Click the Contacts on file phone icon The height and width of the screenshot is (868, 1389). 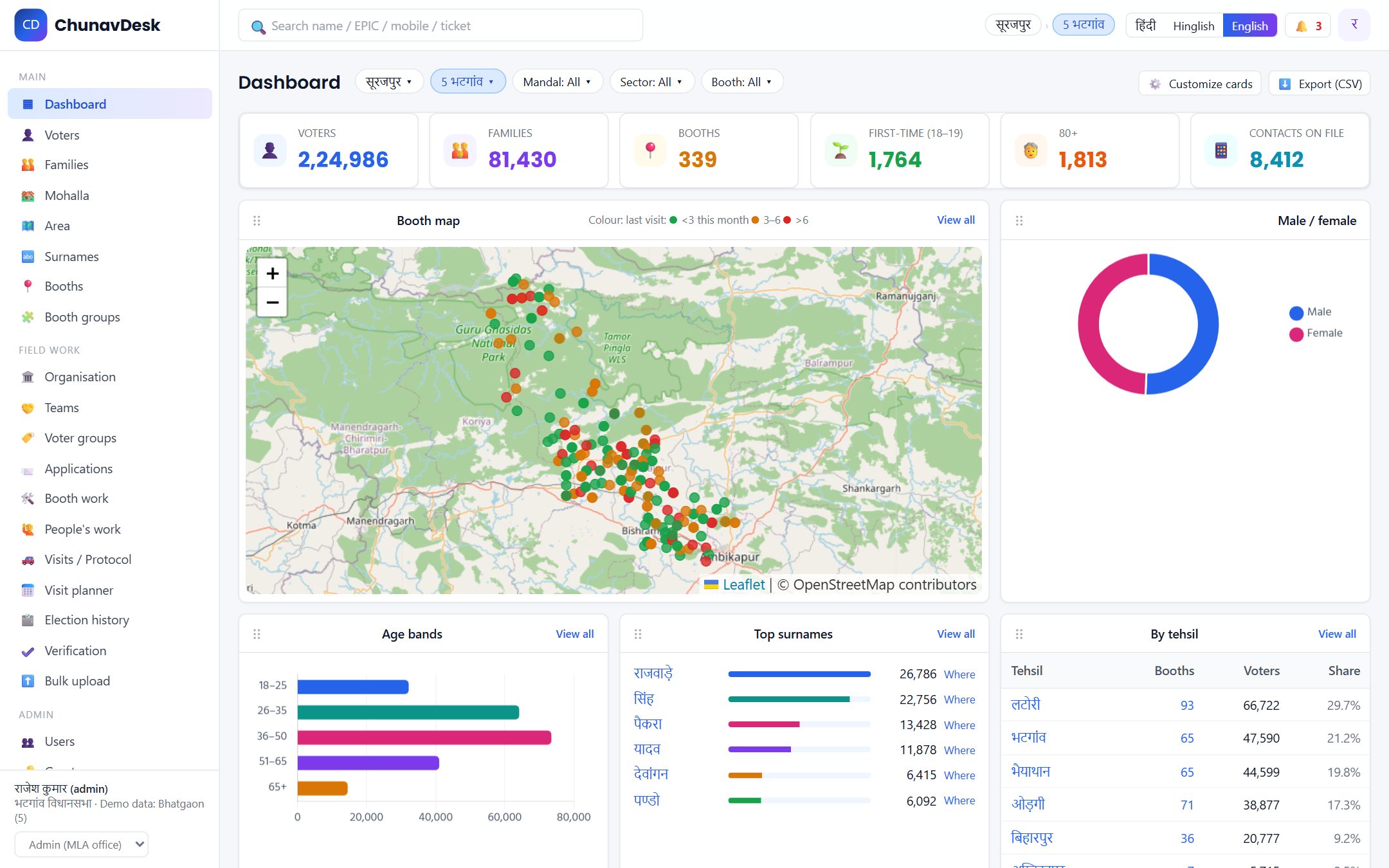pos(1221,150)
